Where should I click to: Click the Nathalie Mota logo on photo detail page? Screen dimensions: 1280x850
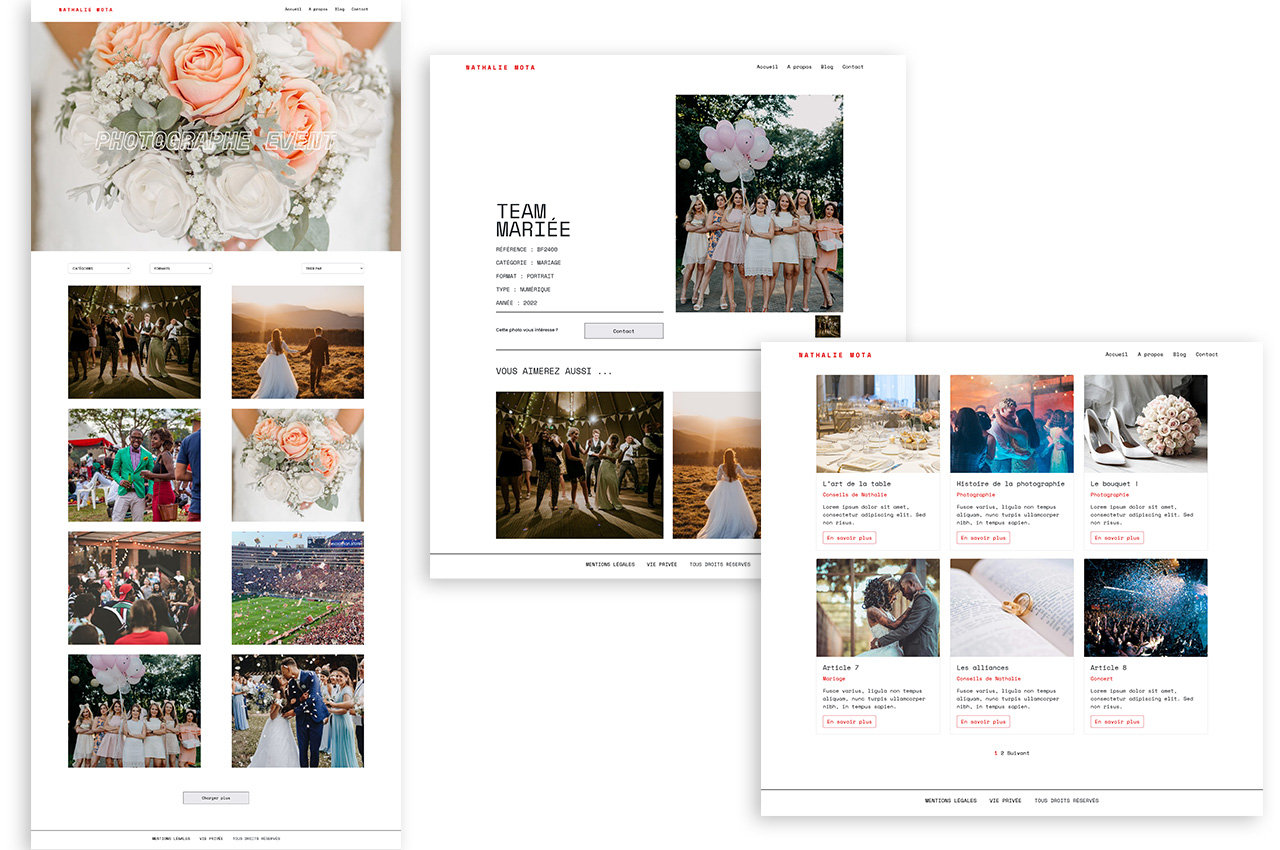click(x=500, y=68)
